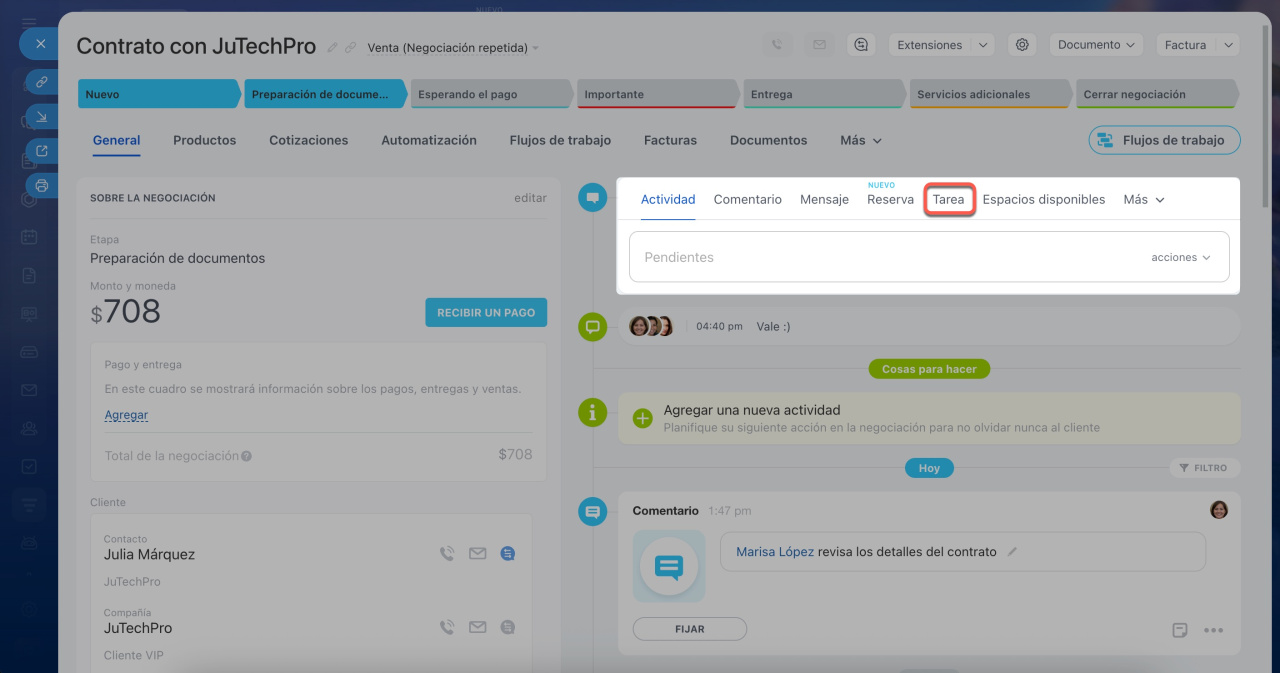The image size is (1280, 673).
Task: Click the email icon for JuTechPro company
Action: pyautogui.click(x=478, y=628)
